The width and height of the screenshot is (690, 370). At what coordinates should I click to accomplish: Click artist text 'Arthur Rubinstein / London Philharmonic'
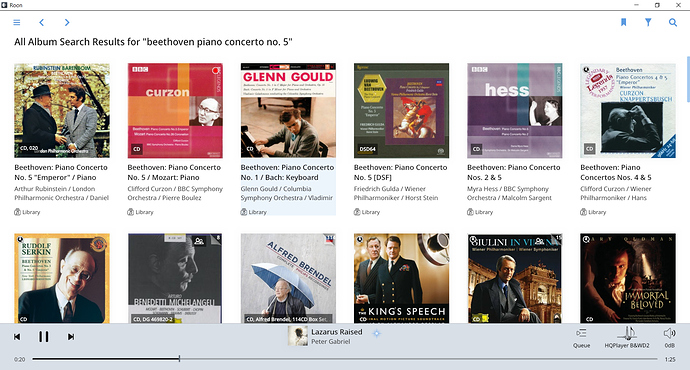[x=62, y=193]
